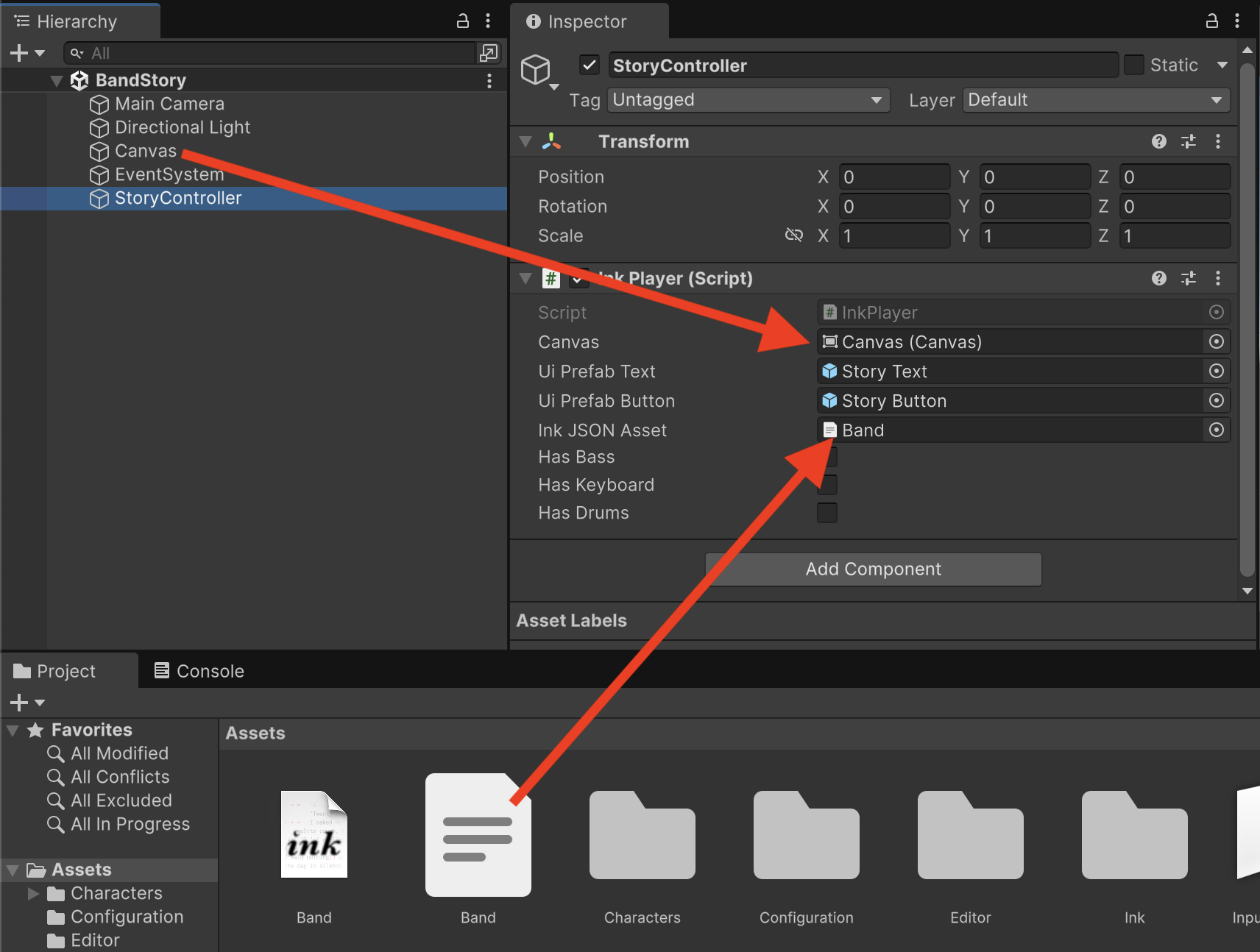
Task: Click the Hierarchy search scene picker icon
Action: 488,53
